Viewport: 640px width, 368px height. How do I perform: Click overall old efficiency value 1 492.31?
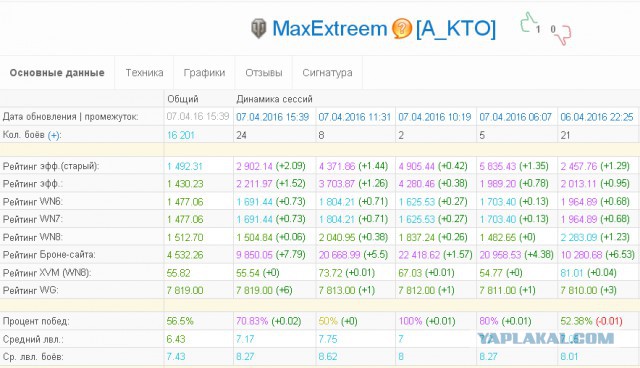(x=184, y=166)
